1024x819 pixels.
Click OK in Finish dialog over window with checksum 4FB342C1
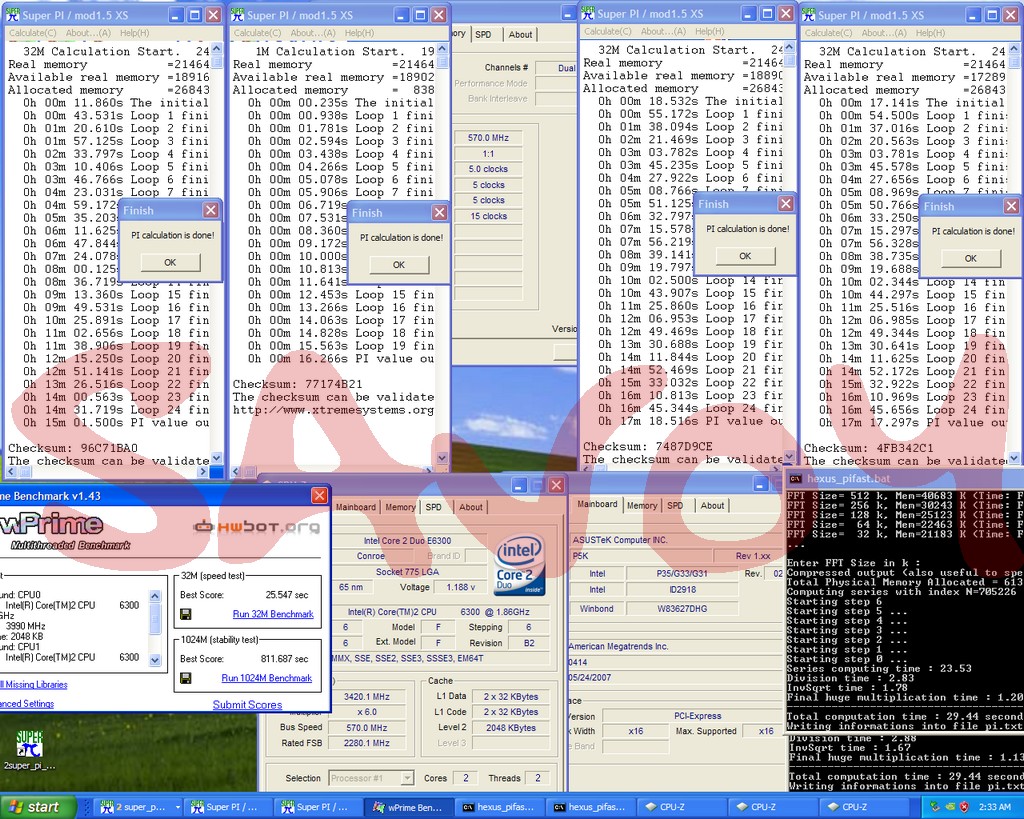pos(971,258)
